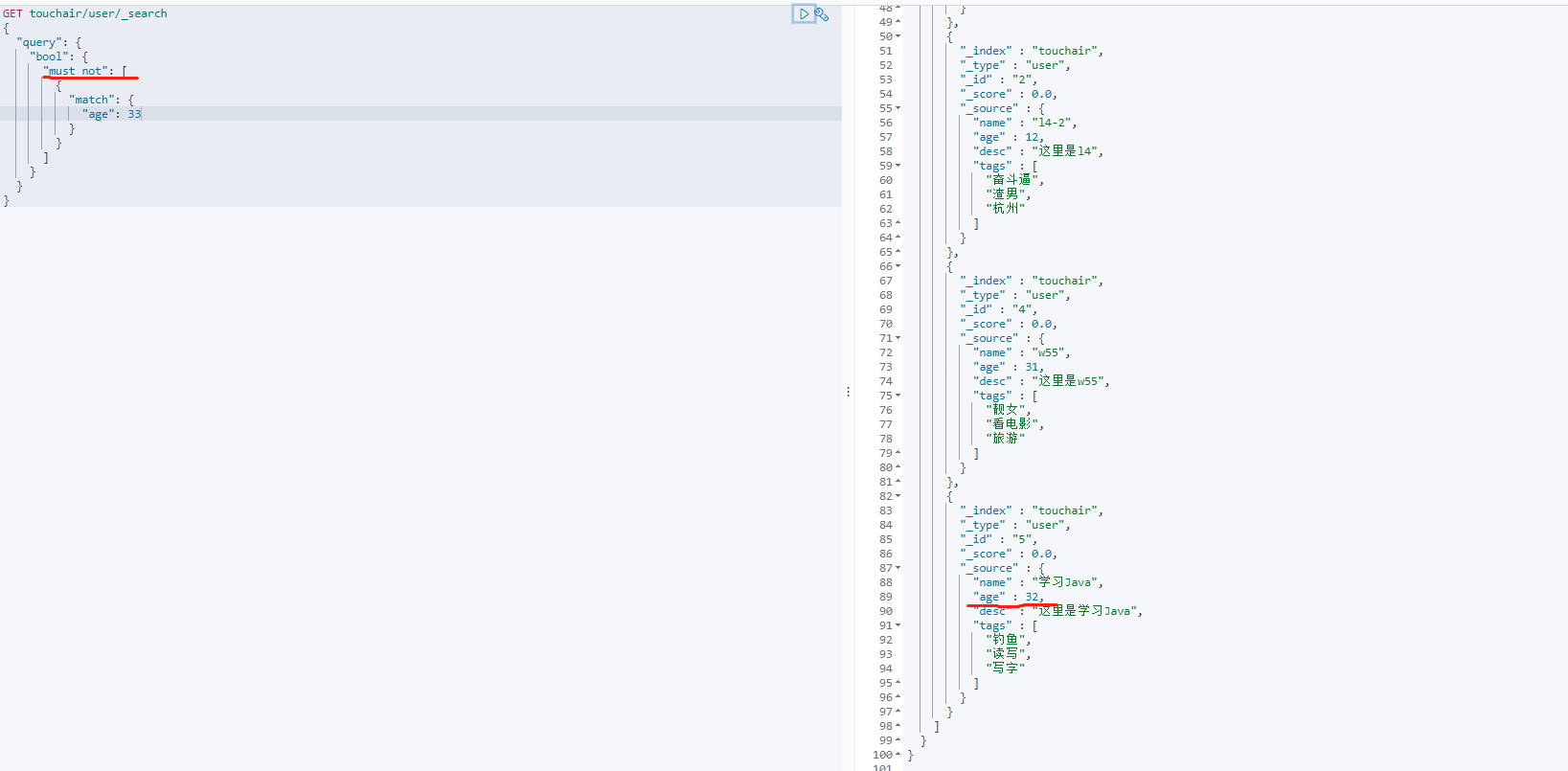
Task: Click the fold marker at line 79
Action: (898, 453)
